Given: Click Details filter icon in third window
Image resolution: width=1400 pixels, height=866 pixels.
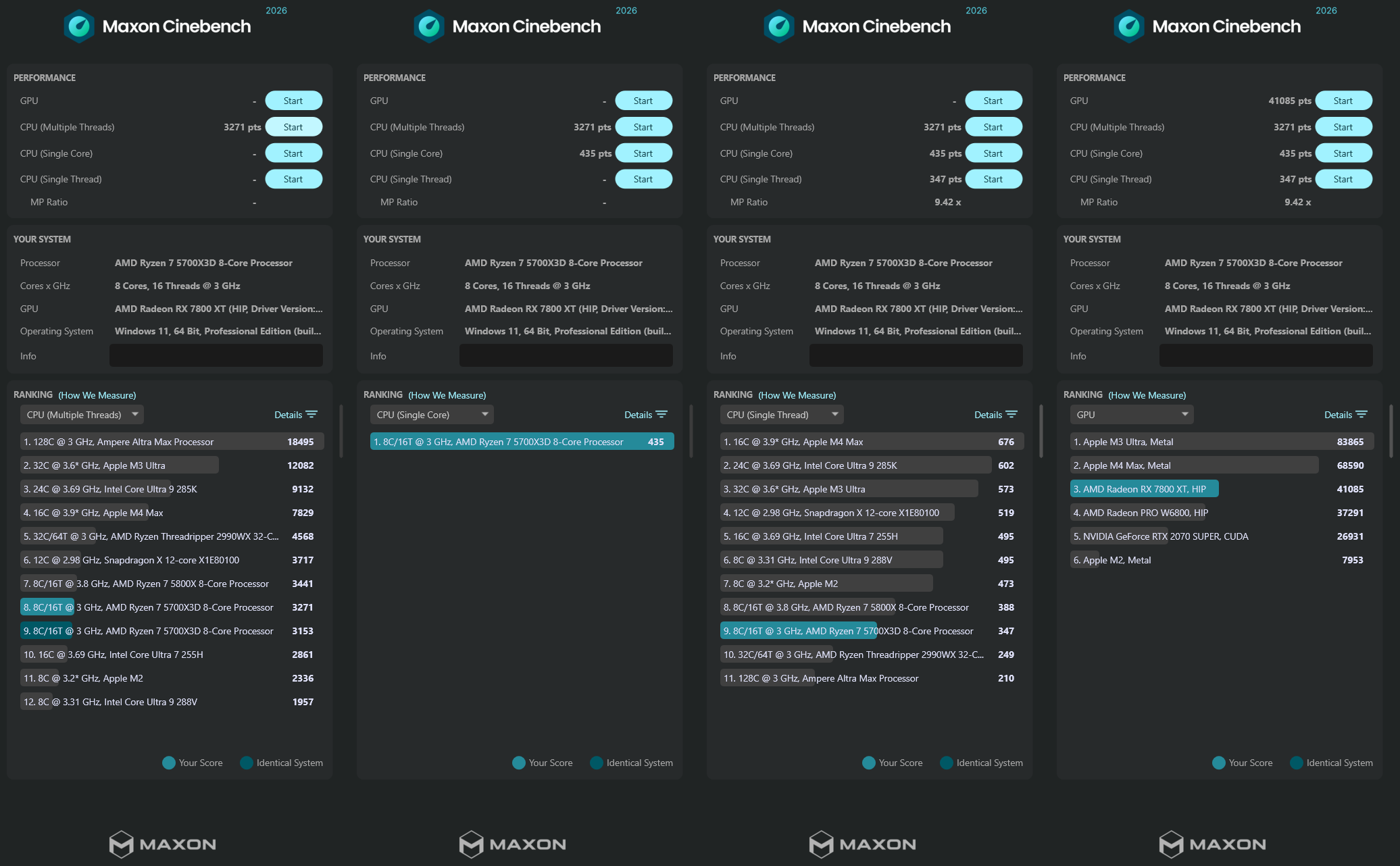Looking at the screenshot, I should [x=1011, y=415].
